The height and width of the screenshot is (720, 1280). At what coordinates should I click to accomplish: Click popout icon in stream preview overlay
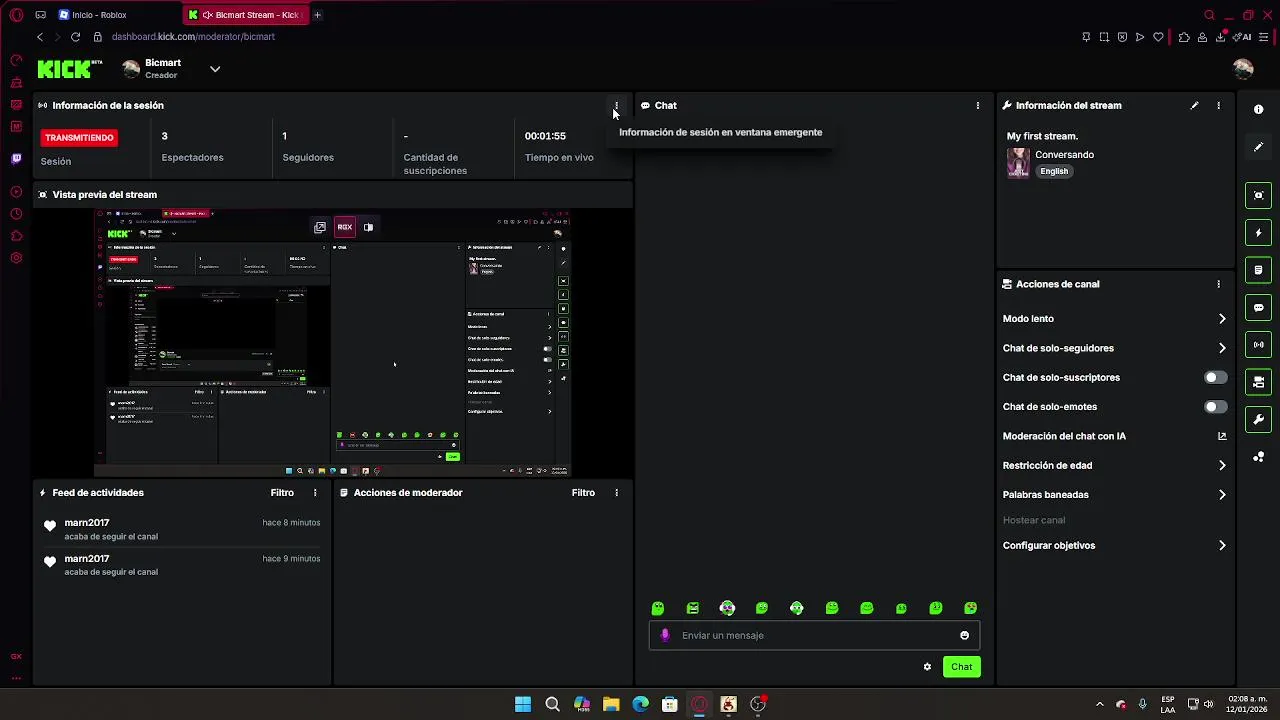320,227
